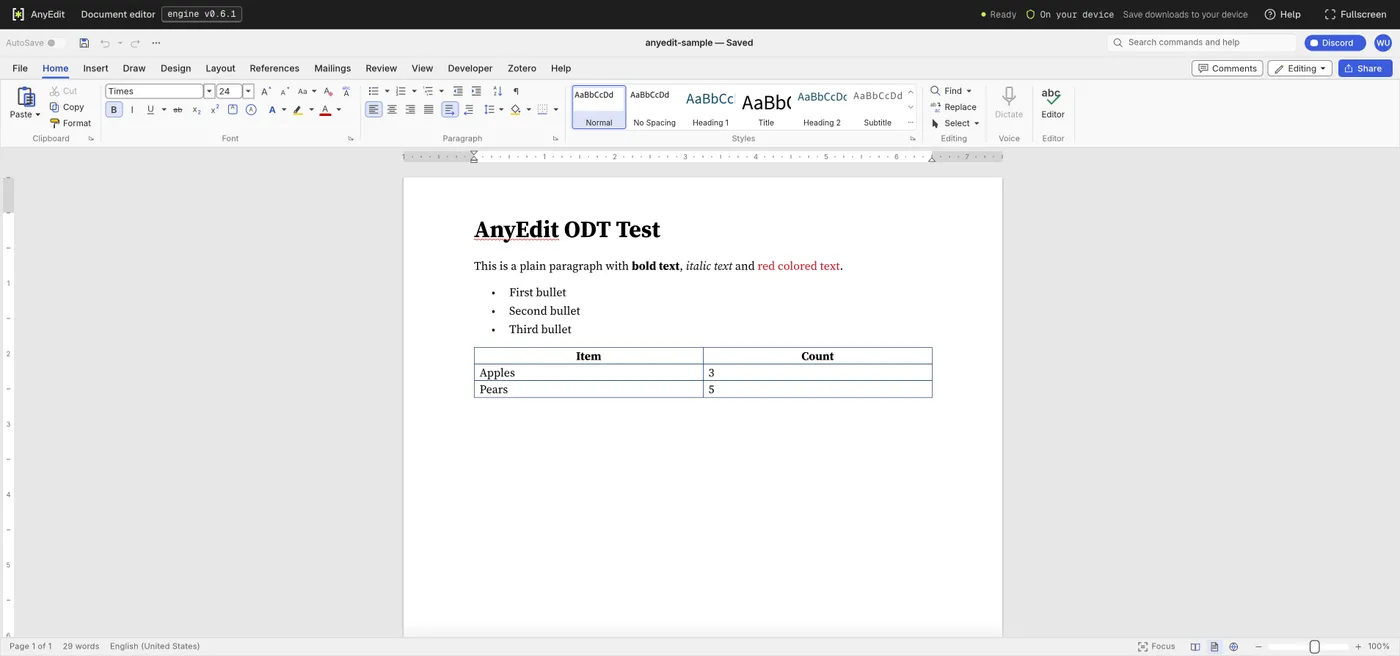
Task: Click Increase font size icon
Action: (x=266, y=91)
